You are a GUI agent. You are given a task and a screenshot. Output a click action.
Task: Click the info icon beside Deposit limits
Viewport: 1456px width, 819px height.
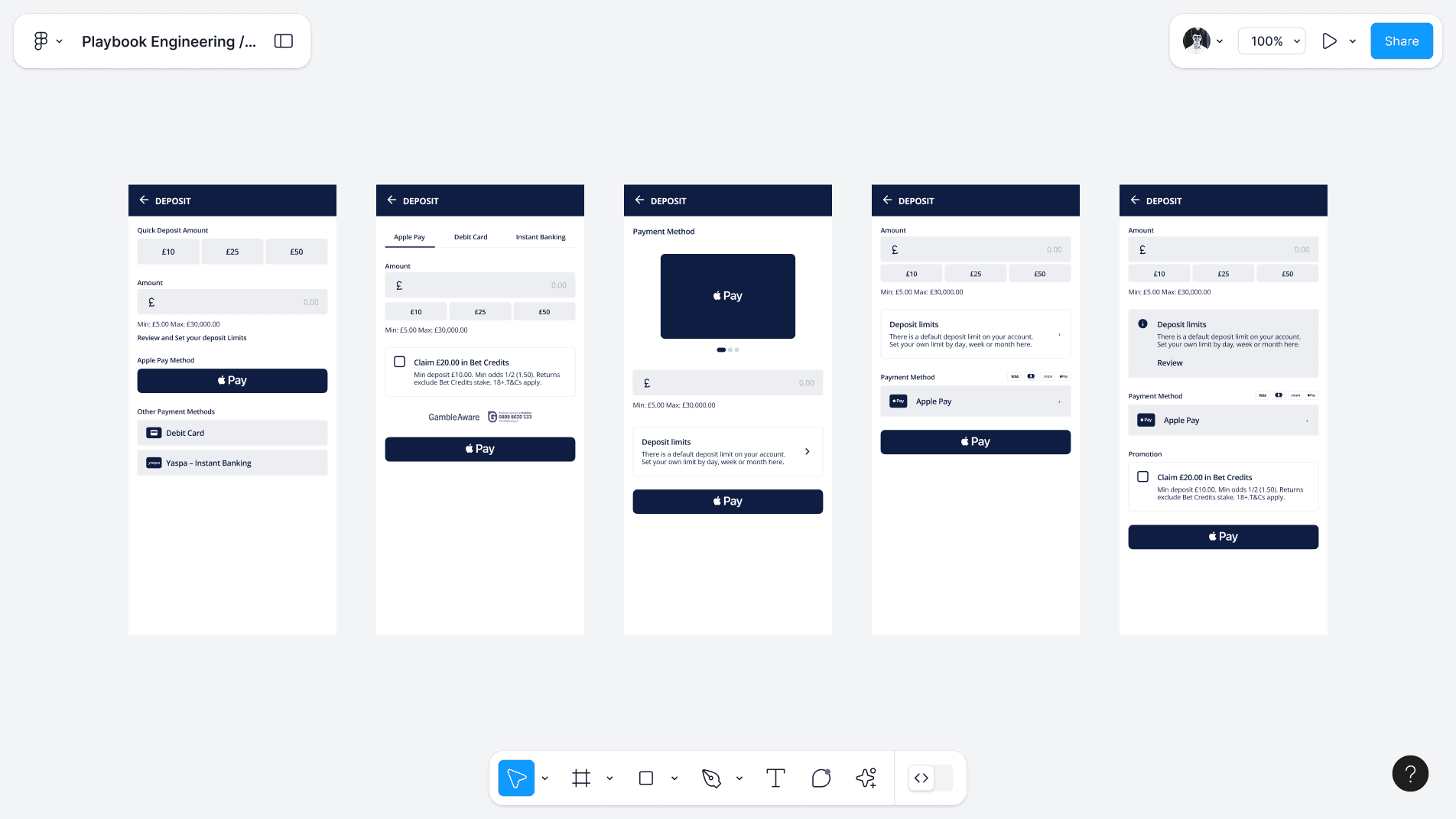pos(1142,323)
